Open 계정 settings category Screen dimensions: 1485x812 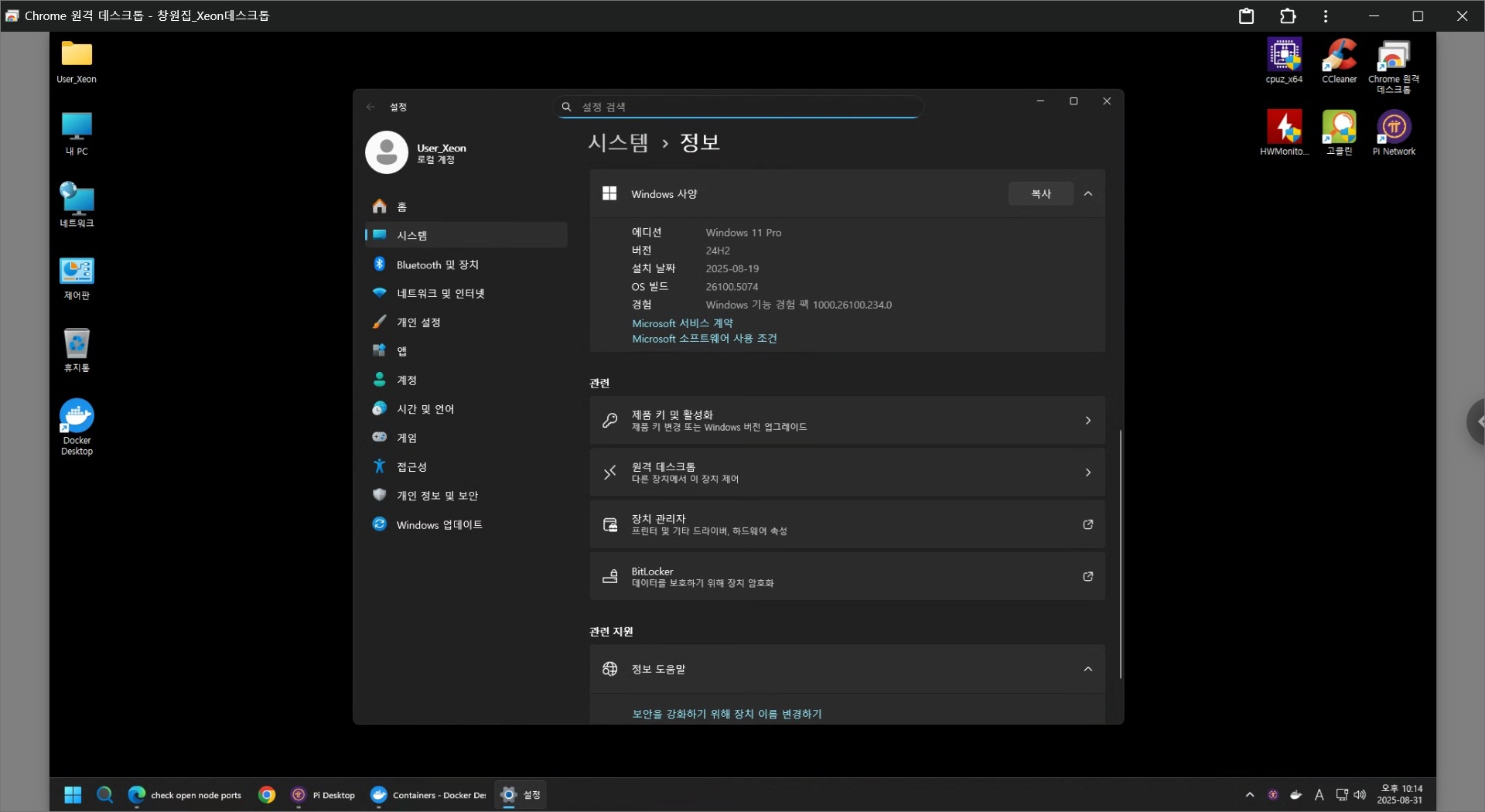pos(466,380)
